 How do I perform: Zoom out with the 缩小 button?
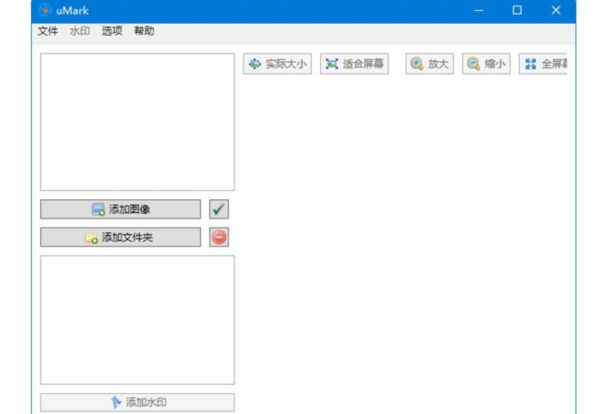coord(486,64)
